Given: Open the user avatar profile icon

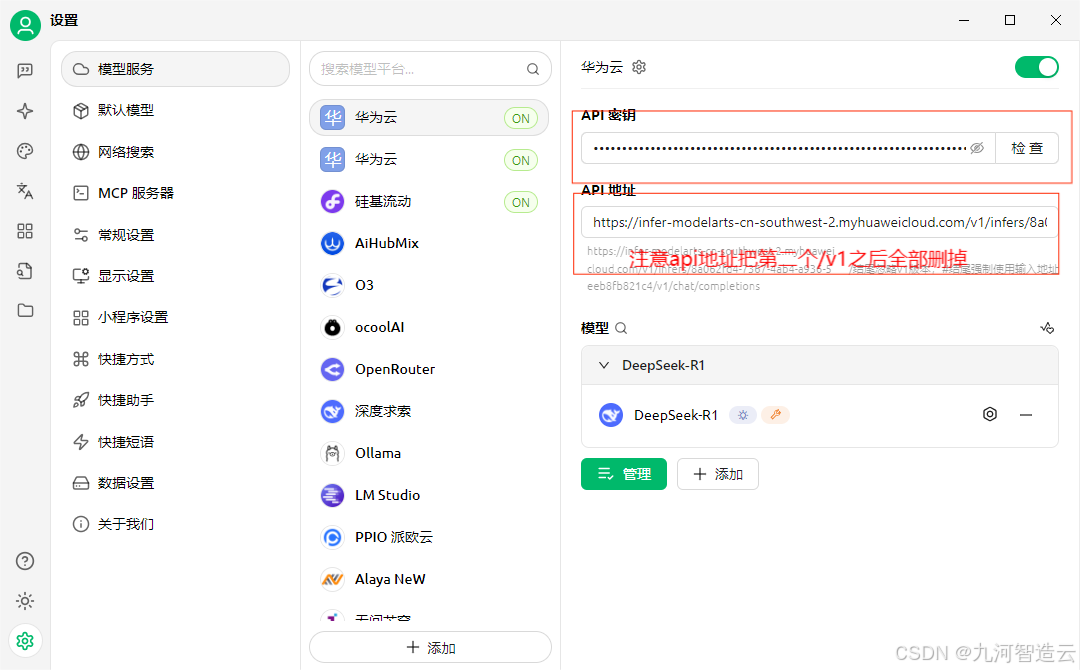Looking at the screenshot, I should 25,25.
